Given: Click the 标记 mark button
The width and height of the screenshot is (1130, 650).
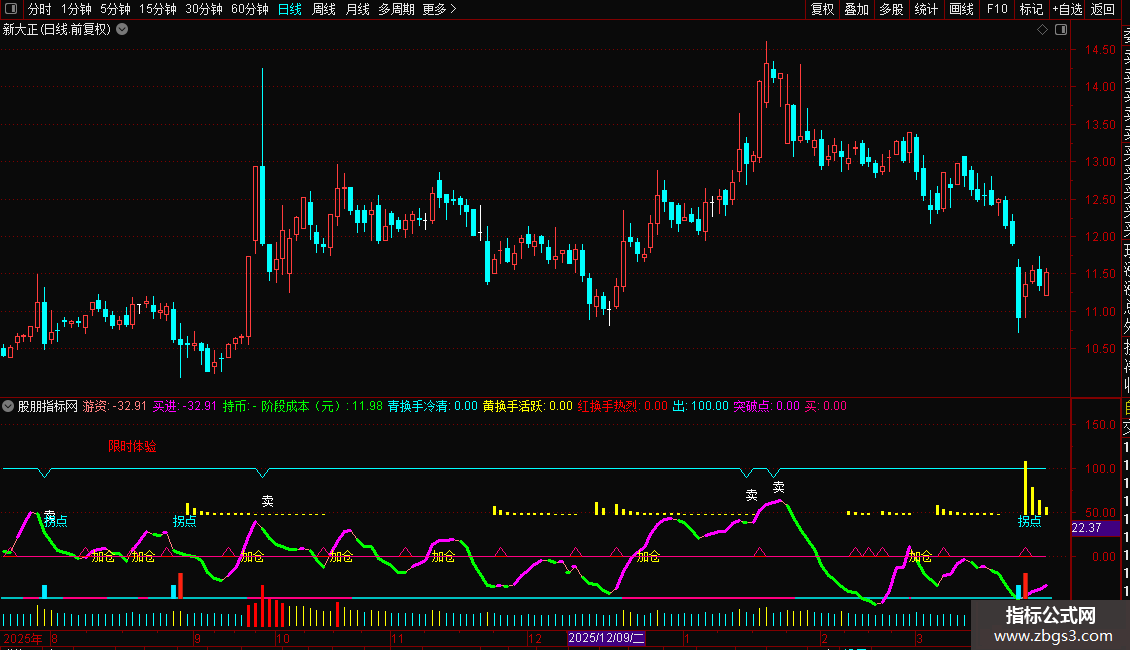Looking at the screenshot, I should 1031,9.
